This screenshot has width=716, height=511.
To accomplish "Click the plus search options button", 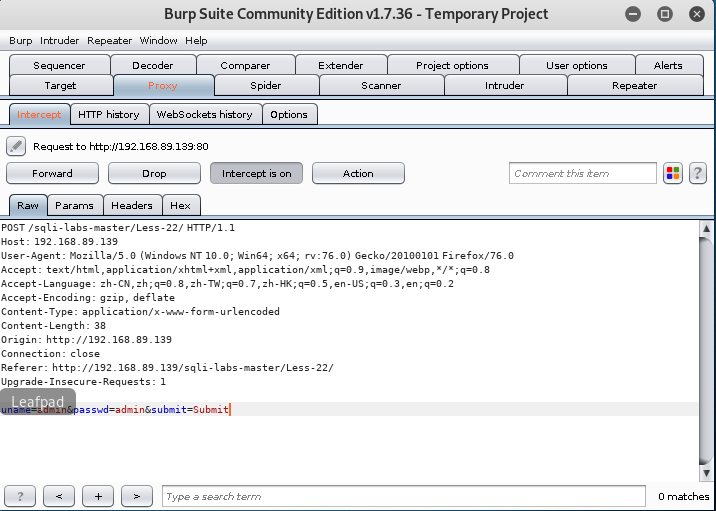I will [x=98, y=496].
